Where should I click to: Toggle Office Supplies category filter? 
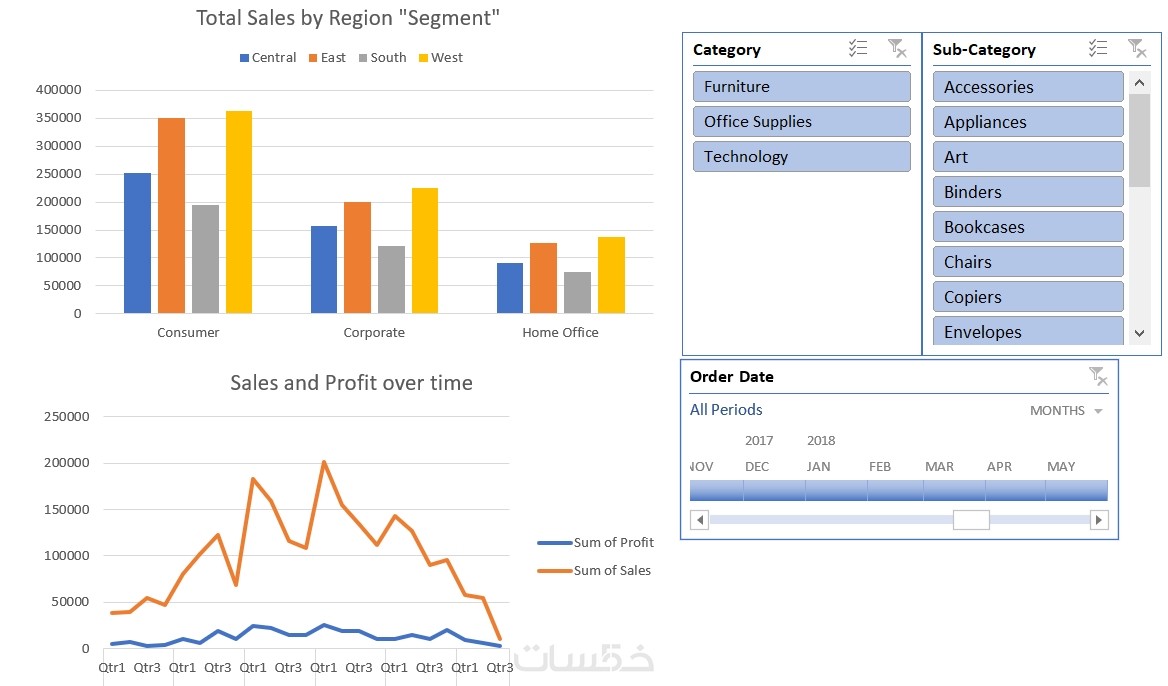tap(801, 122)
